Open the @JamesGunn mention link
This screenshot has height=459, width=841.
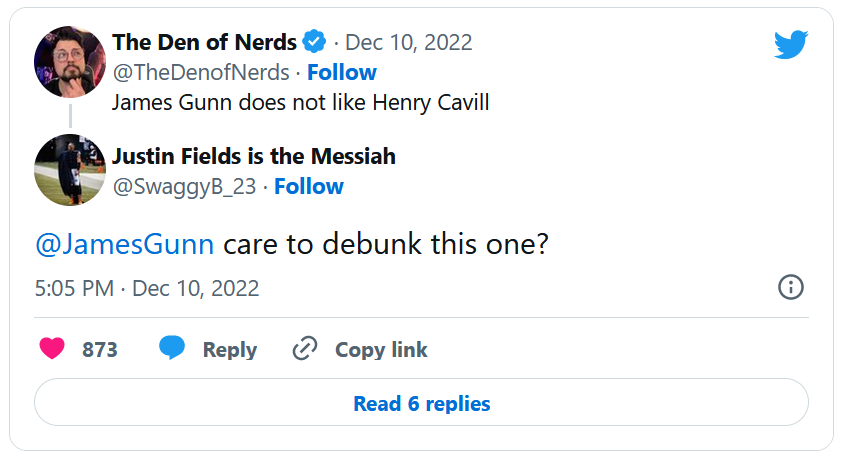click(124, 245)
